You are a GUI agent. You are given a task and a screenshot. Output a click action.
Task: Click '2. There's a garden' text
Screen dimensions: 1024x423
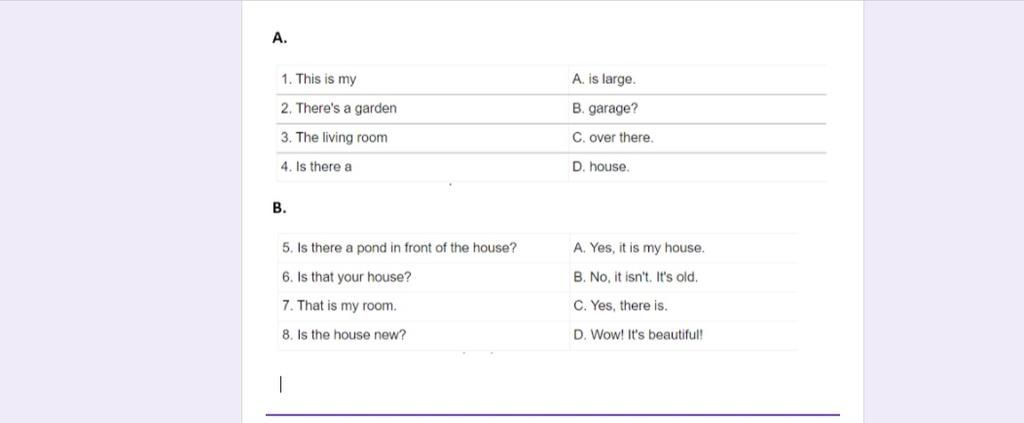pos(338,108)
